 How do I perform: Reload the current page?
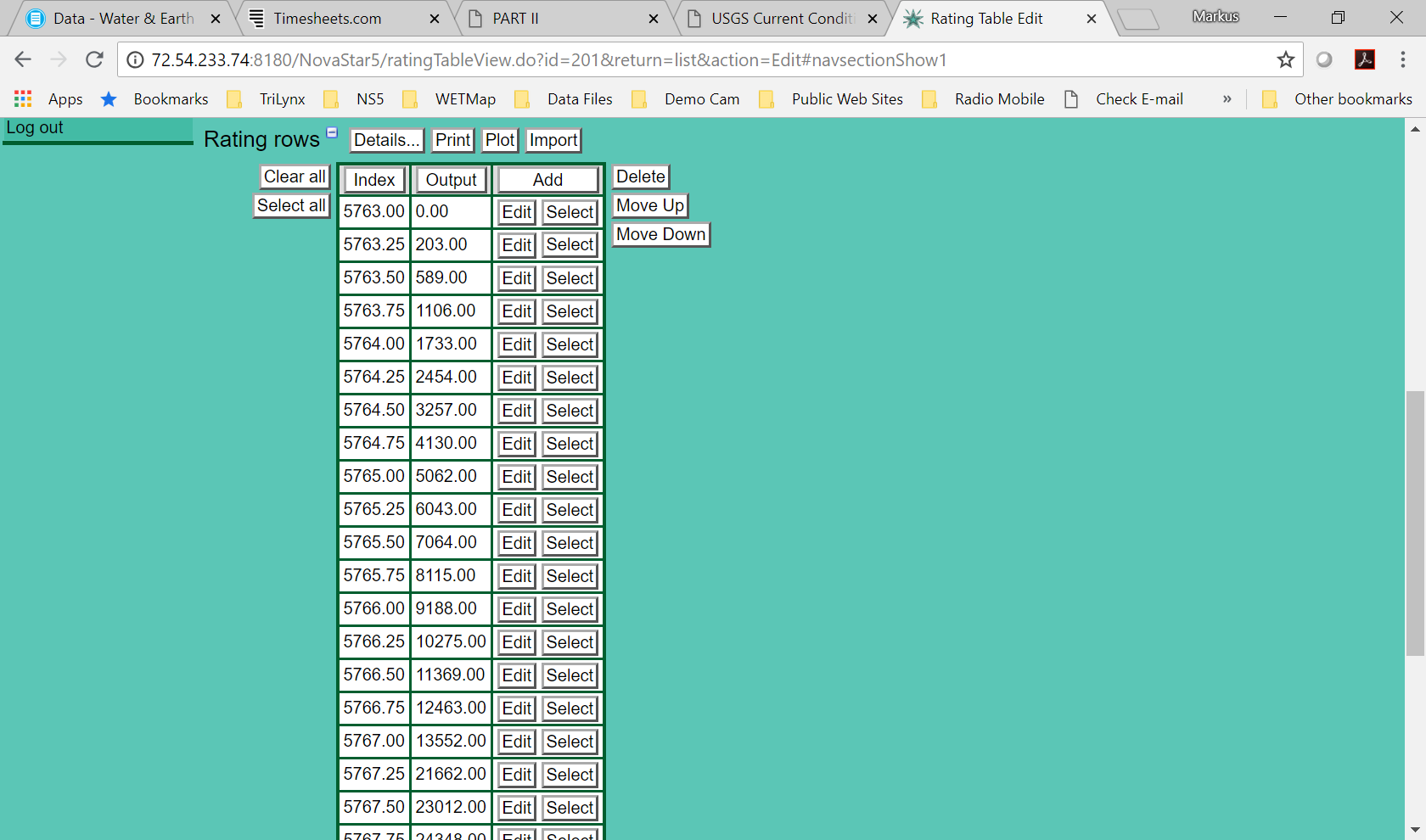(94, 59)
